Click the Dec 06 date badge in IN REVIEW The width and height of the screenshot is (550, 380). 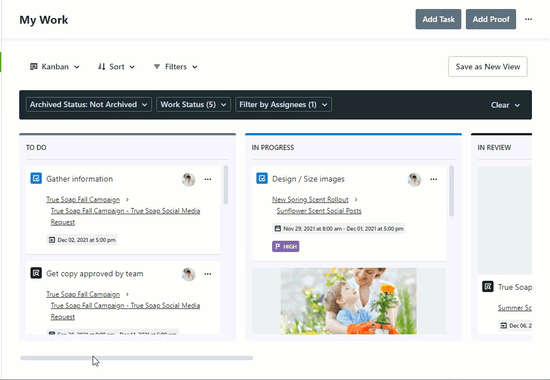click(515, 326)
